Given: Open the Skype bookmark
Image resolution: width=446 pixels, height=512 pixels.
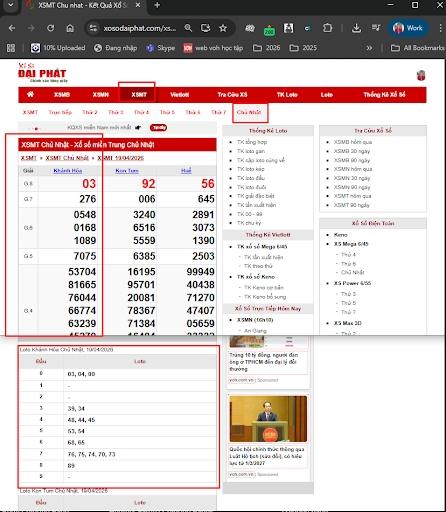Looking at the screenshot, I should point(161,48).
